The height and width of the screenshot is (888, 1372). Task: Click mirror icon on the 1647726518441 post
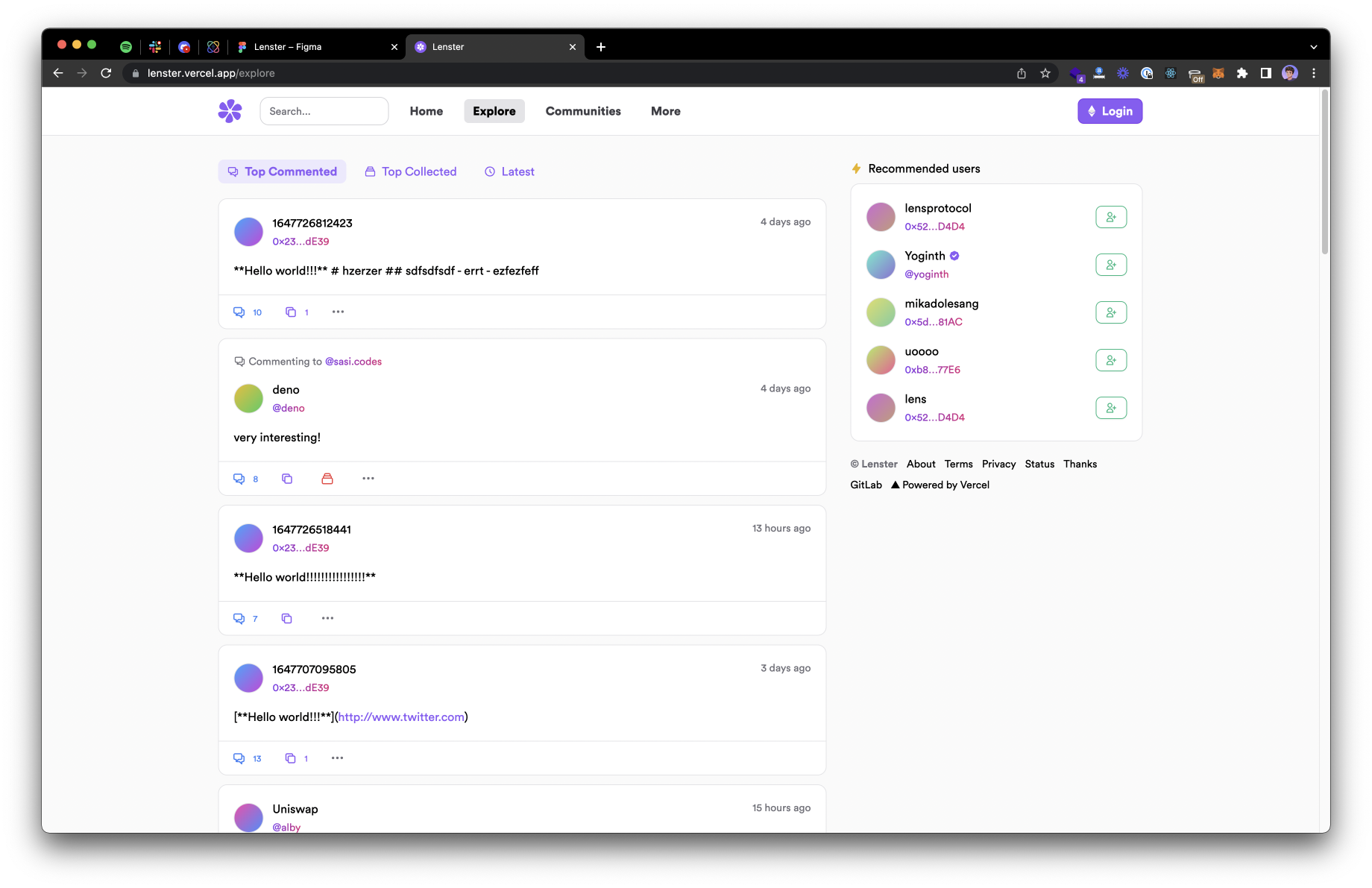[287, 619]
